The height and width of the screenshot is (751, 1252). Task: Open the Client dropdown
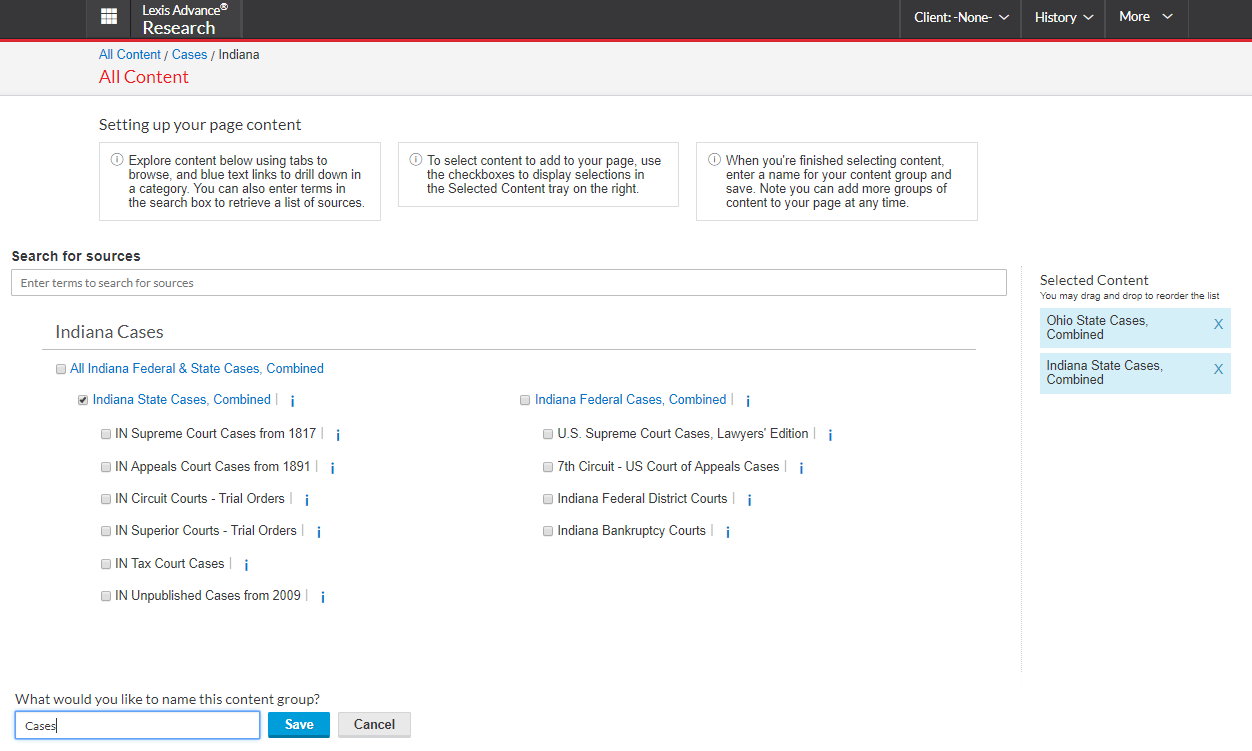(961, 17)
